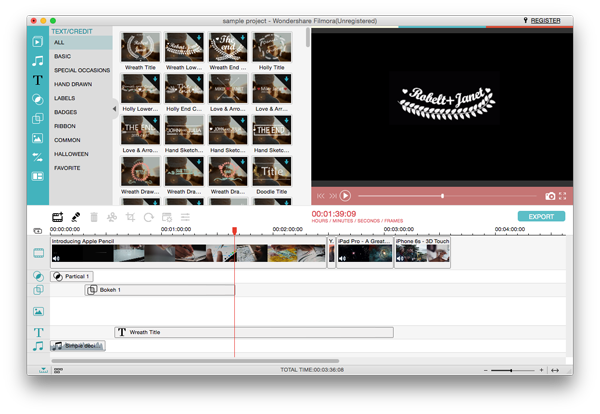
Task: Click the overlay track header icon
Action: [38, 290]
